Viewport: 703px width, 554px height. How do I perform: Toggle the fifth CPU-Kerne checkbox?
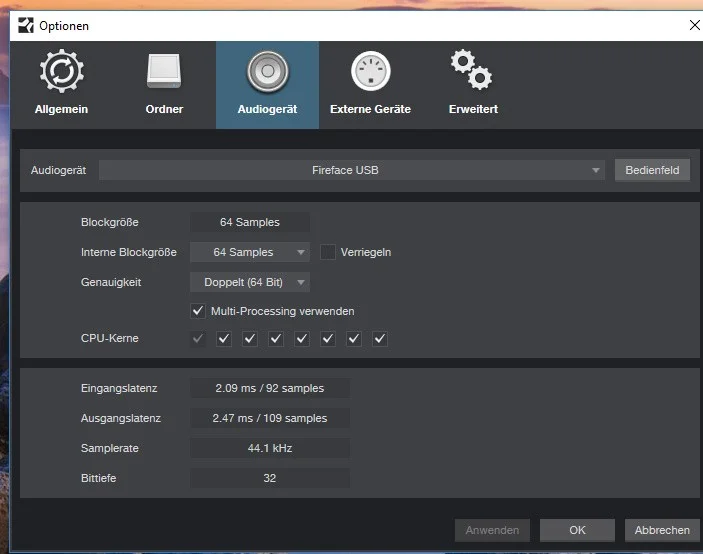302,338
